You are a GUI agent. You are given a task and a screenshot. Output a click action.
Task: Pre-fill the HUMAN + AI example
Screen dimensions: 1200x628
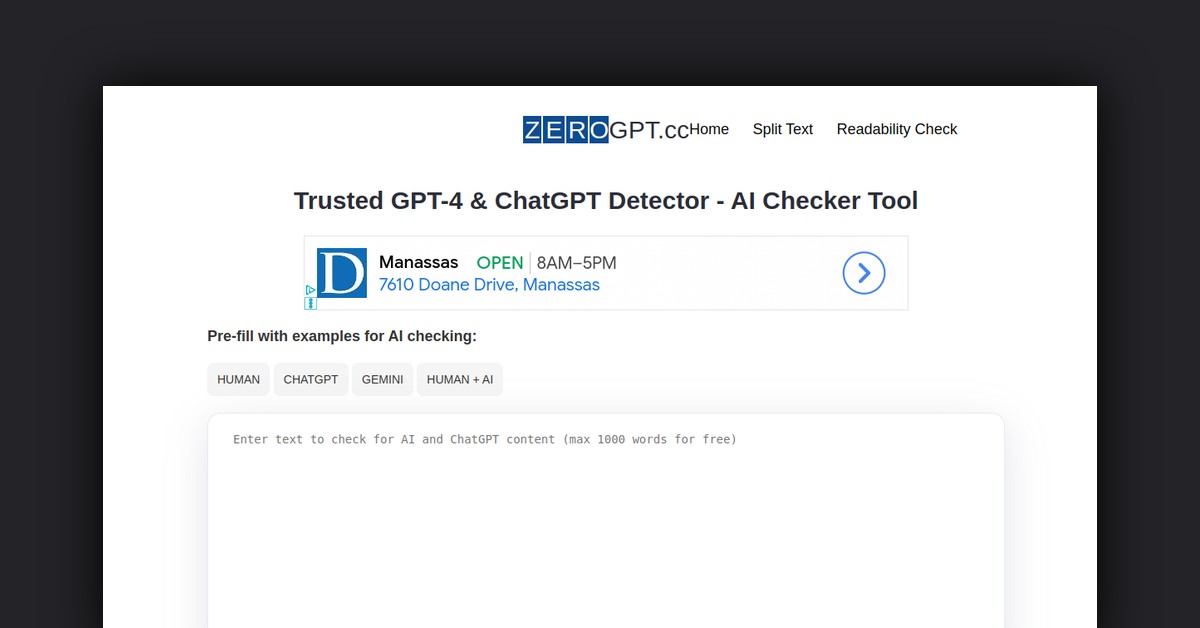click(x=460, y=380)
